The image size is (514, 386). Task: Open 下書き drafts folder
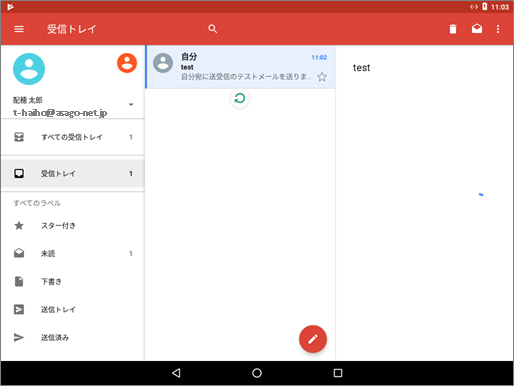[73, 282]
